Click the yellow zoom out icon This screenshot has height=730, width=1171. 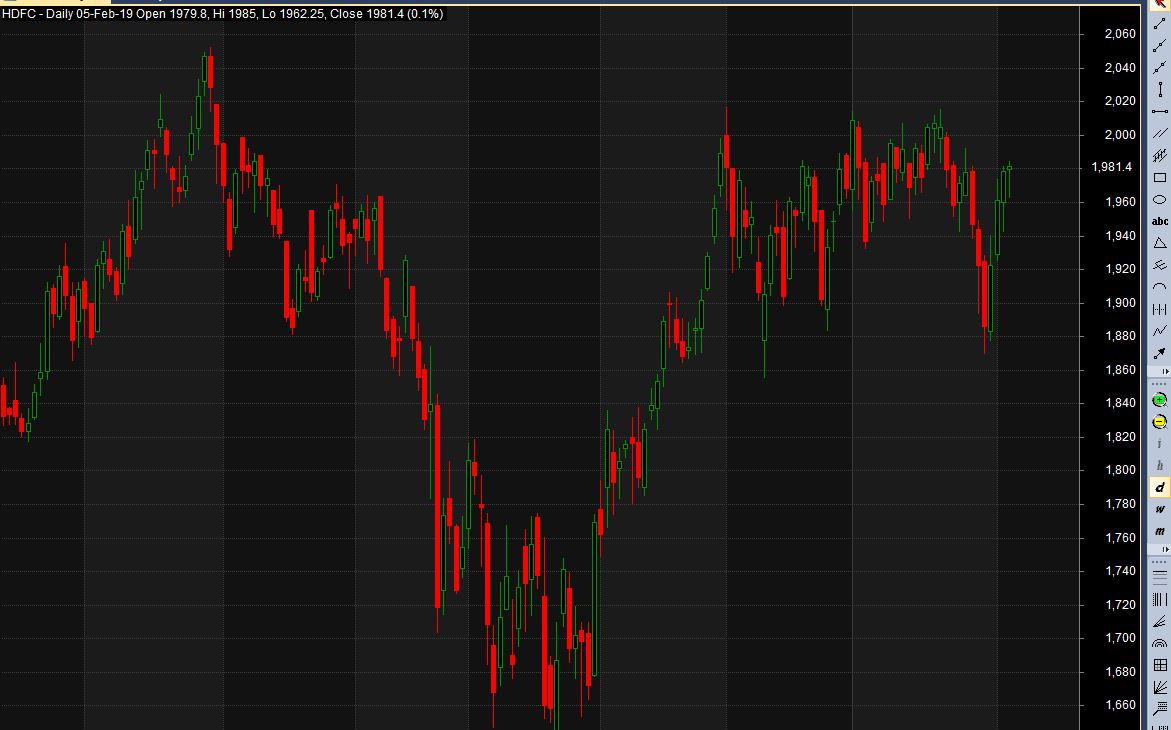pyautogui.click(x=1160, y=422)
